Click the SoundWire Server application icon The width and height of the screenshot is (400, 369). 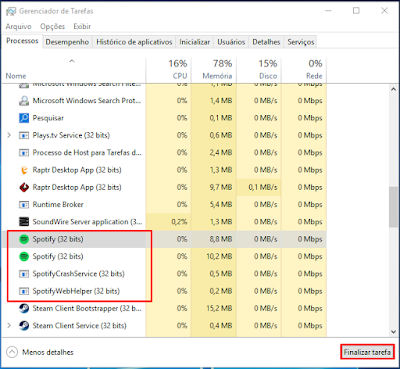coord(24,222)
